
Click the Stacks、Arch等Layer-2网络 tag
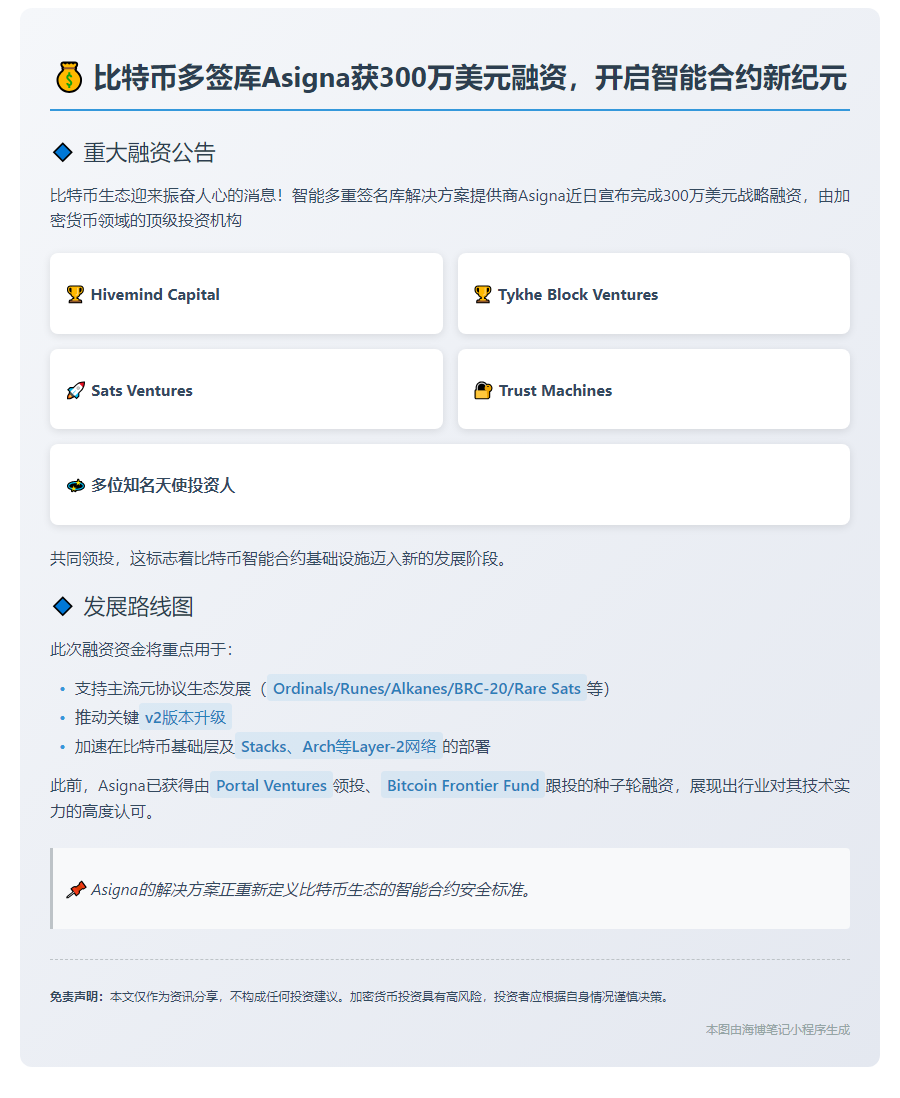click(x=339, y=747)
